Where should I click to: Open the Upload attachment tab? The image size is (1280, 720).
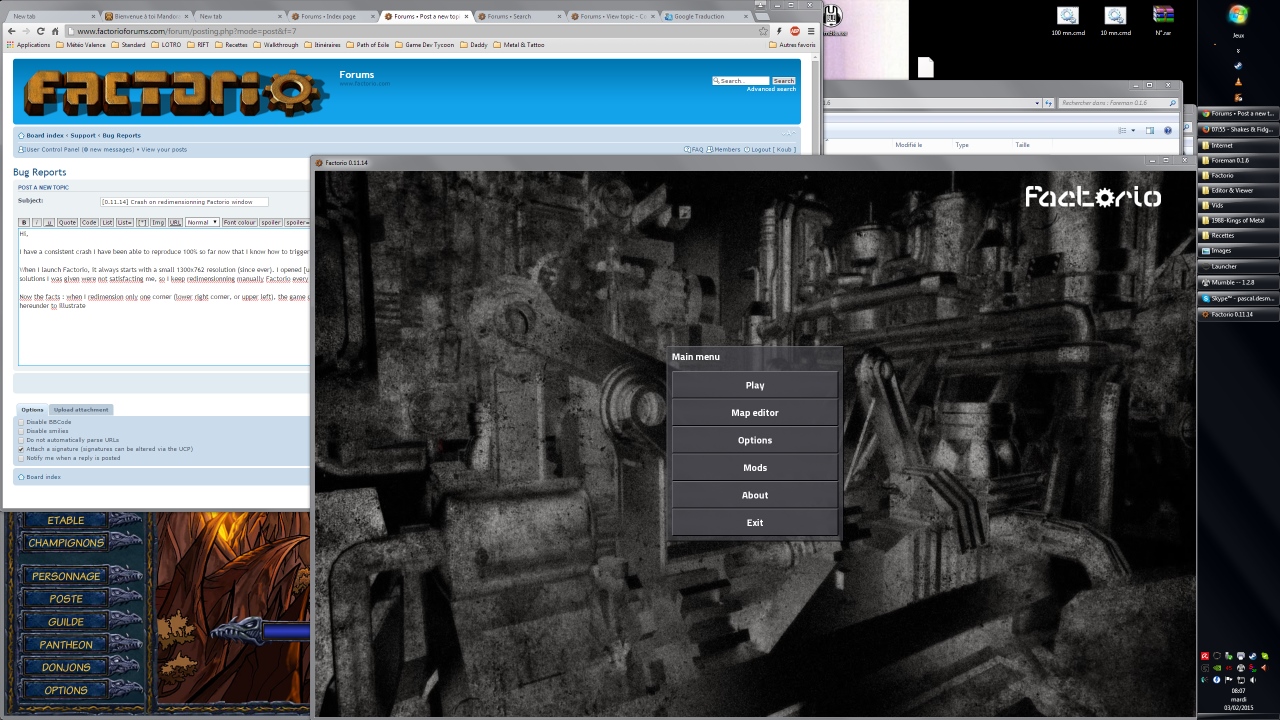pyautogui.click(x=81, y=409)
